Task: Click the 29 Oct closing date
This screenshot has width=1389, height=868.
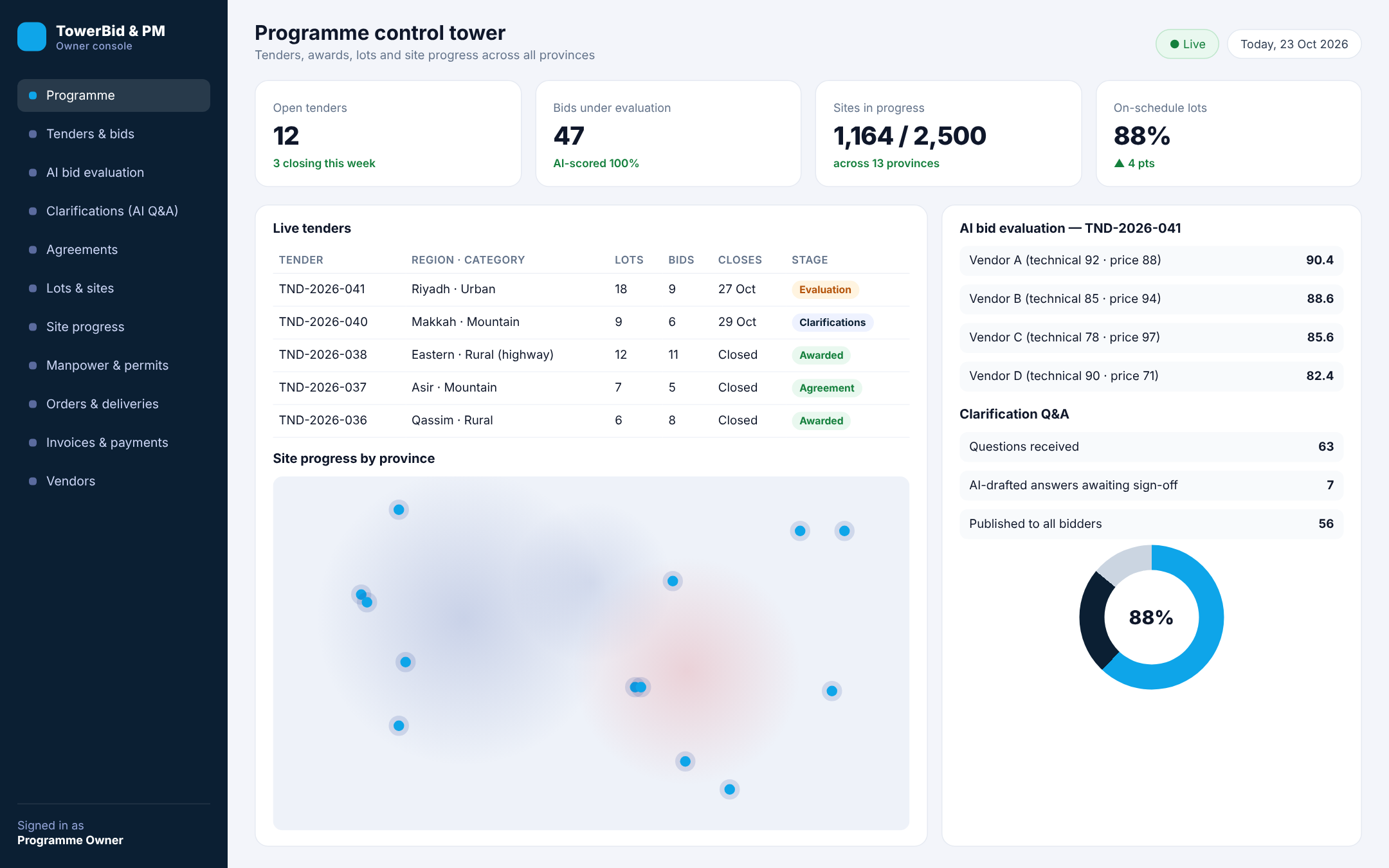Action: pos(737,322)
